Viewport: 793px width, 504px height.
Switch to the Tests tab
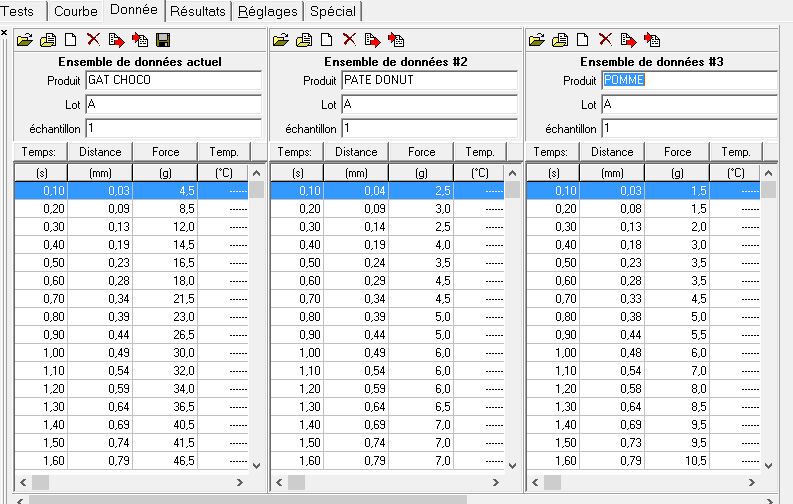18,11
